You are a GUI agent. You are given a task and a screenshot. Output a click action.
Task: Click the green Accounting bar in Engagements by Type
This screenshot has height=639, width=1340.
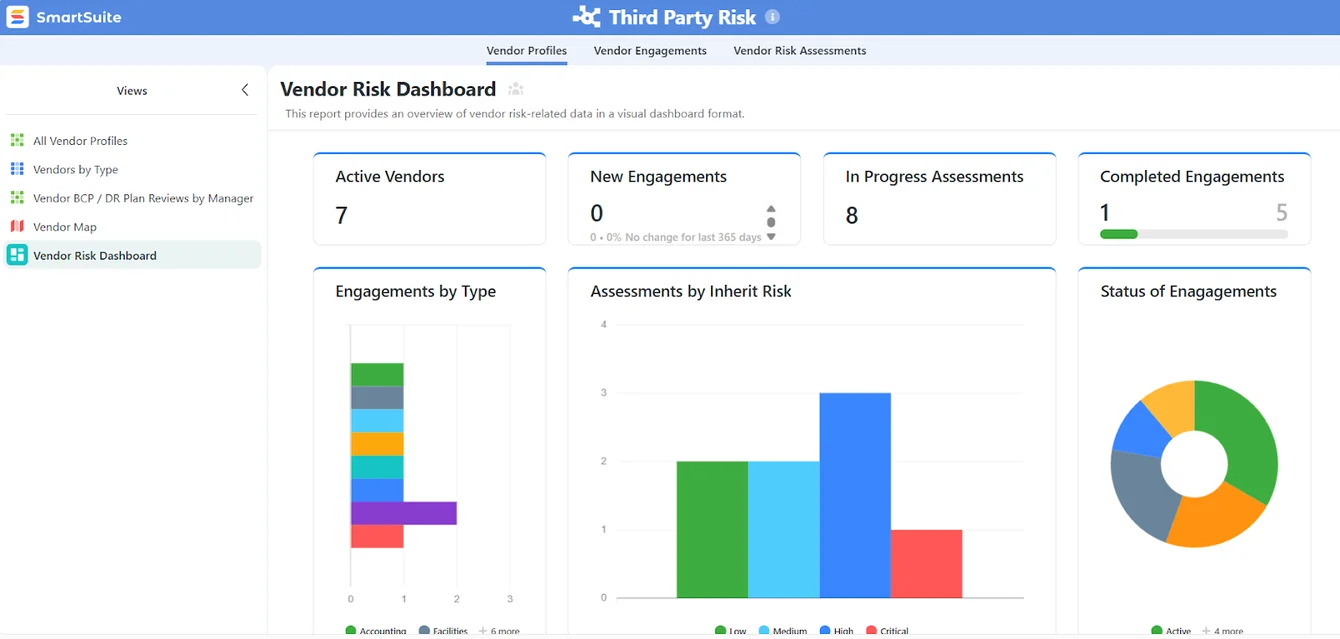click(x=377, y=374)
